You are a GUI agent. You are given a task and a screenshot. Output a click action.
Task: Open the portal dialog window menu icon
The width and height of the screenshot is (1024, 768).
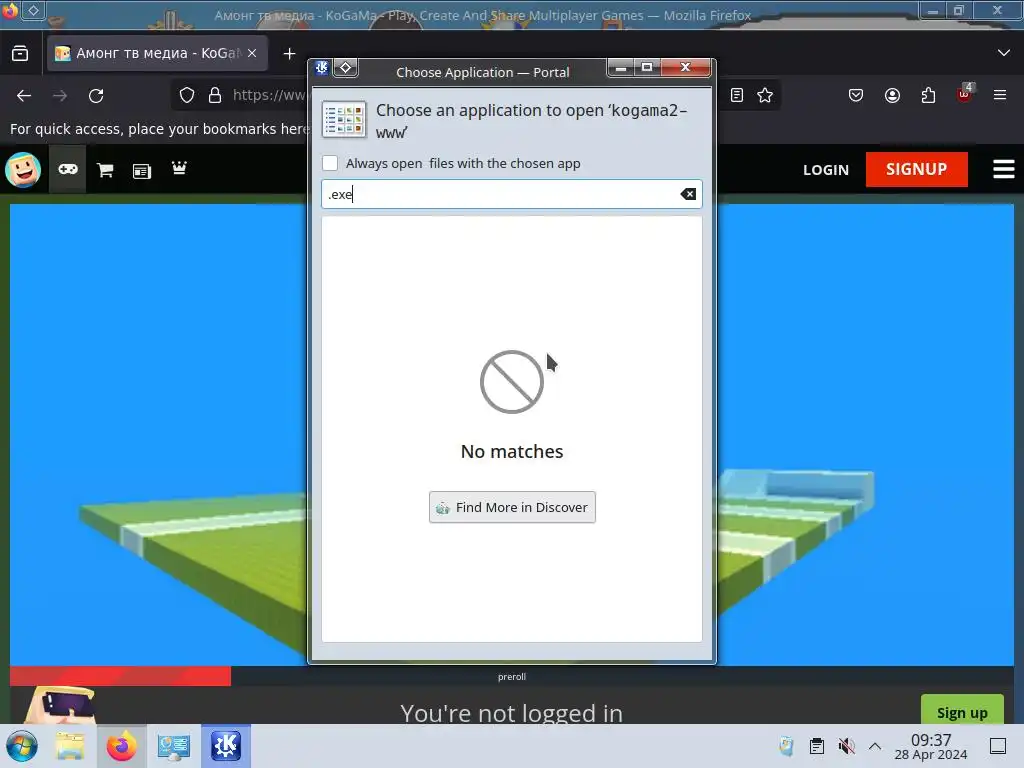[322, 67]
